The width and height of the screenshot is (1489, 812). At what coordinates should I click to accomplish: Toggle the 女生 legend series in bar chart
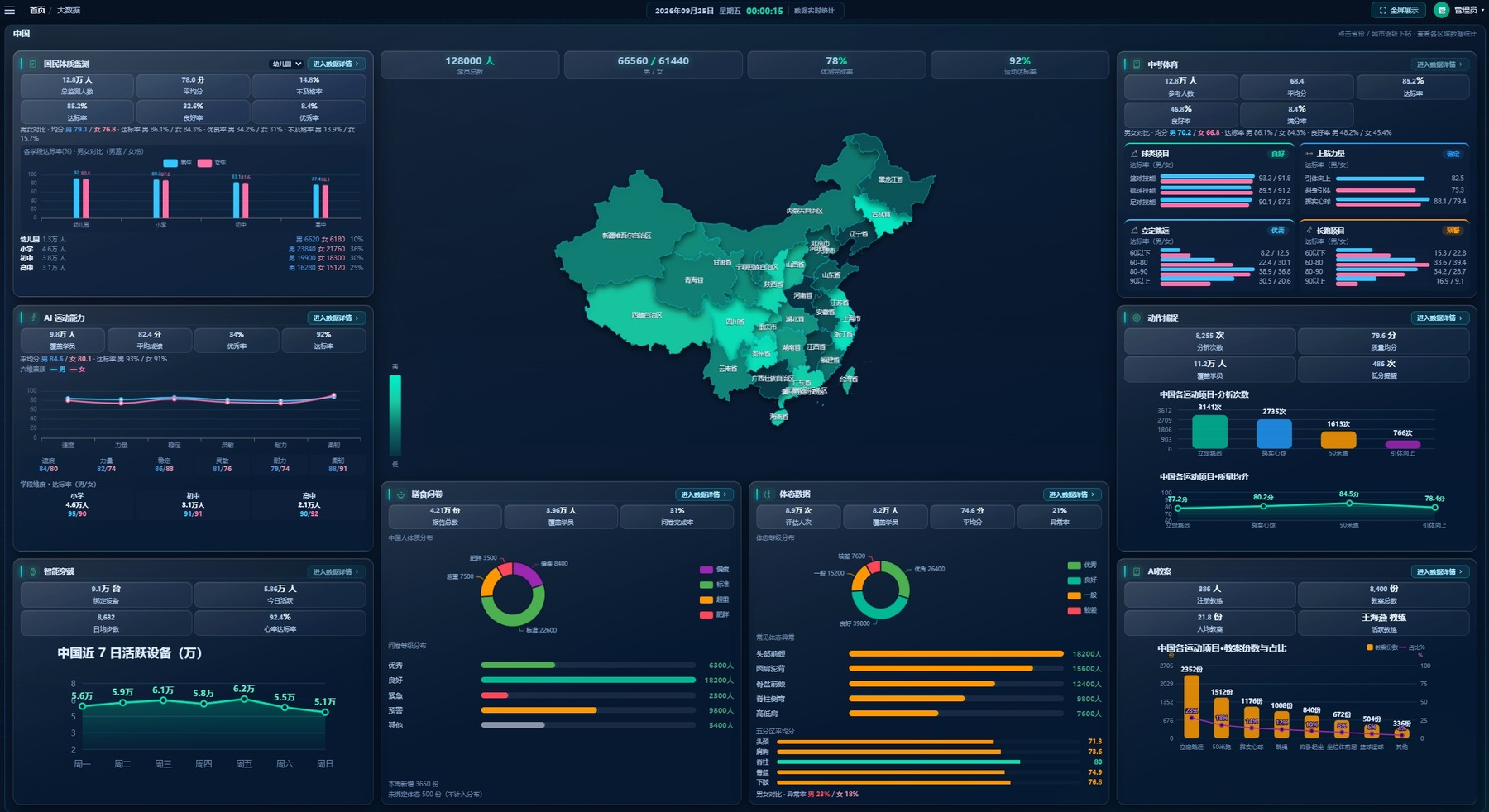tap(212, 163)
